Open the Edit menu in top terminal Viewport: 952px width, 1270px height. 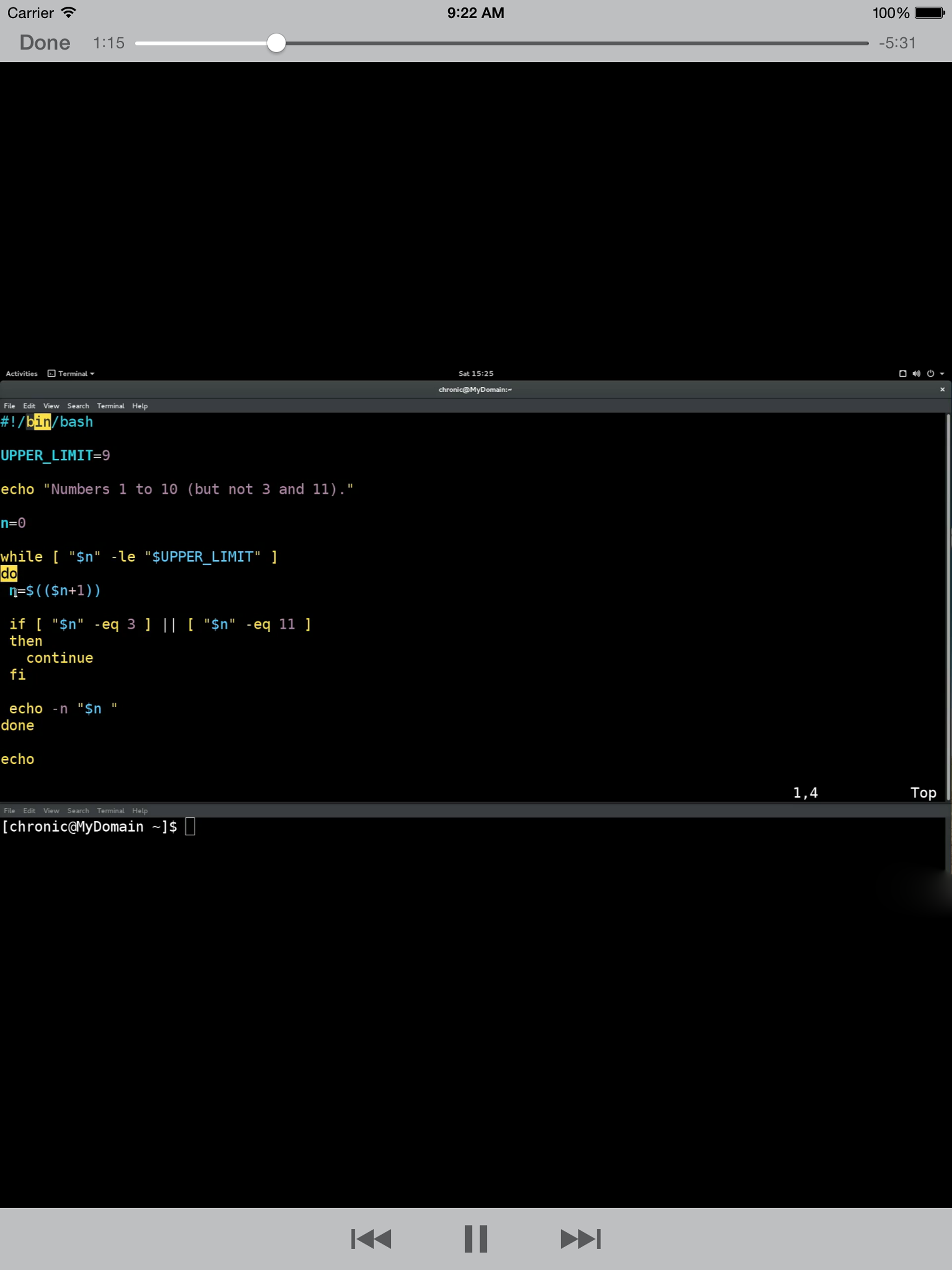pos(29,406)
